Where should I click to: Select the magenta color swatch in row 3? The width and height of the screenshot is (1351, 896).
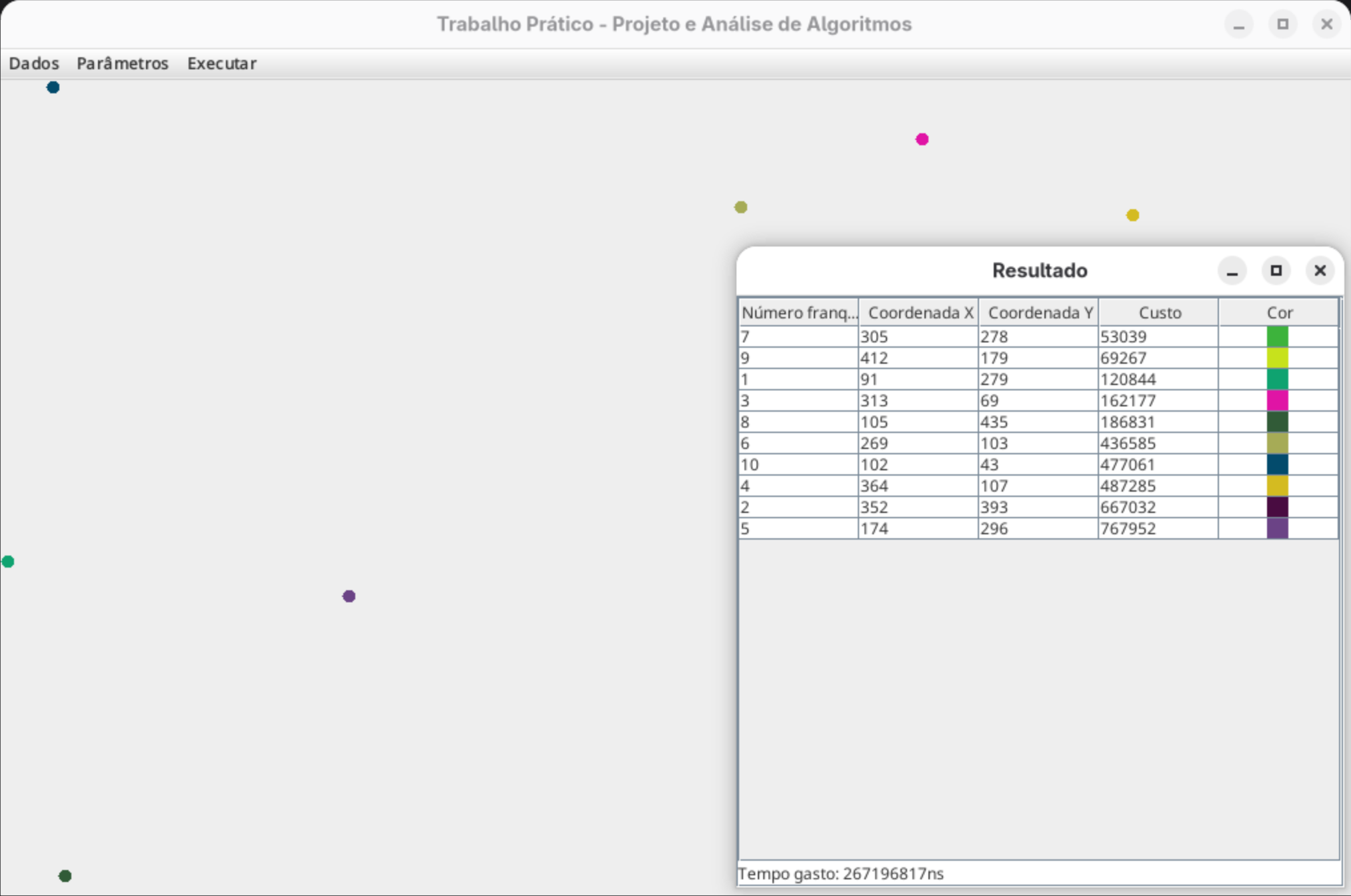(1277, 400)
